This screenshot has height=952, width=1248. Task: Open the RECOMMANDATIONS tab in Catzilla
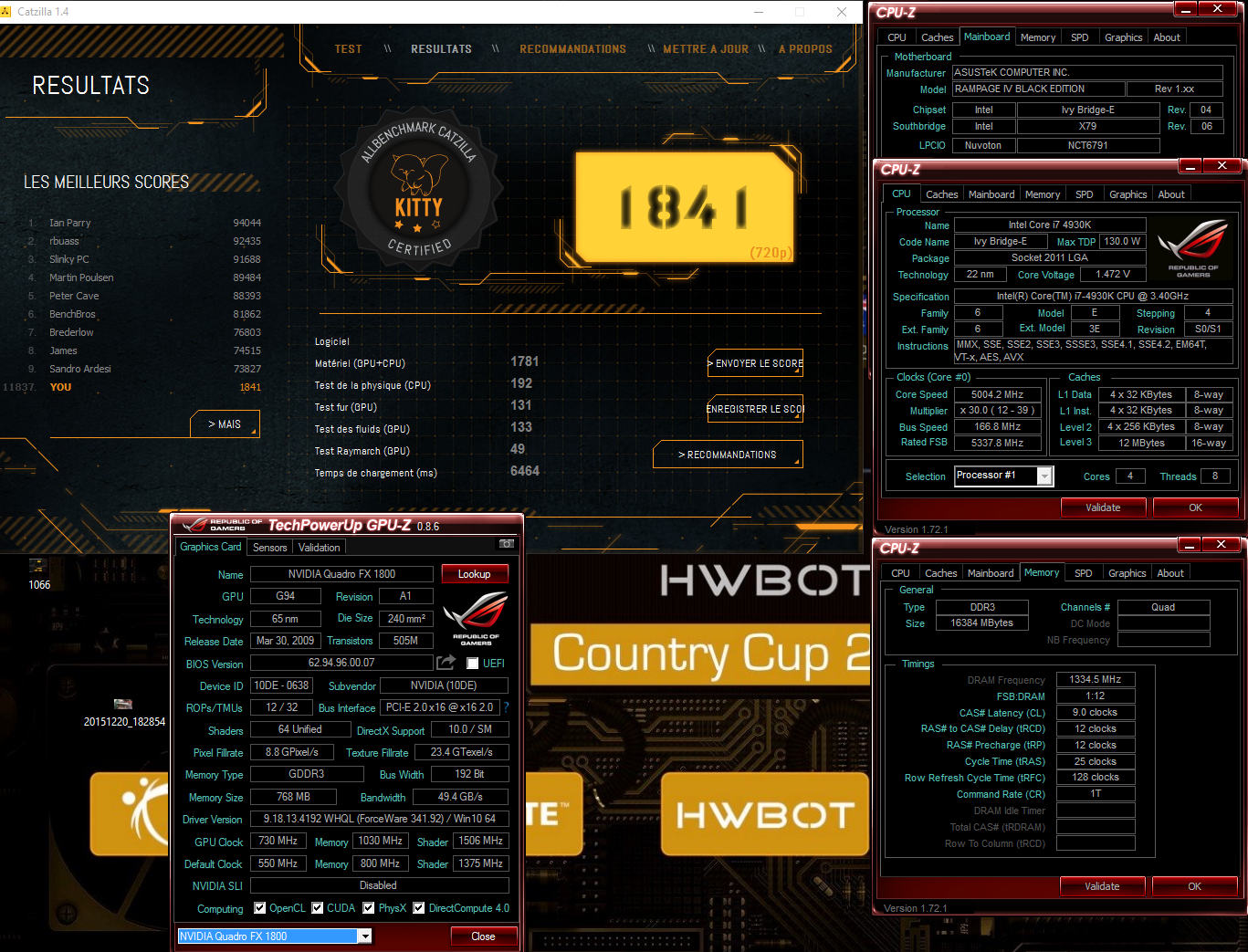coord(572,49)
